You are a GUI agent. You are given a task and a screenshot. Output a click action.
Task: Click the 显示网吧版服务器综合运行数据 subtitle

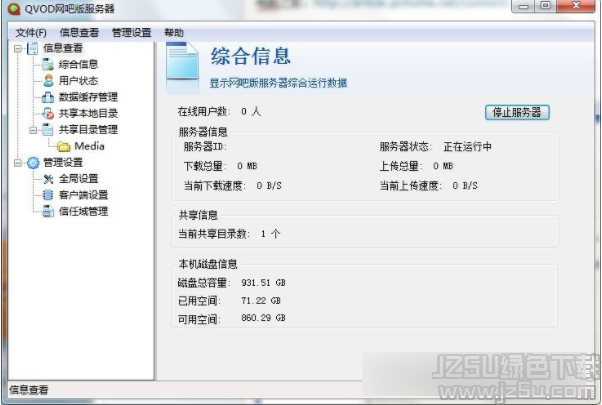click(278, 83)
